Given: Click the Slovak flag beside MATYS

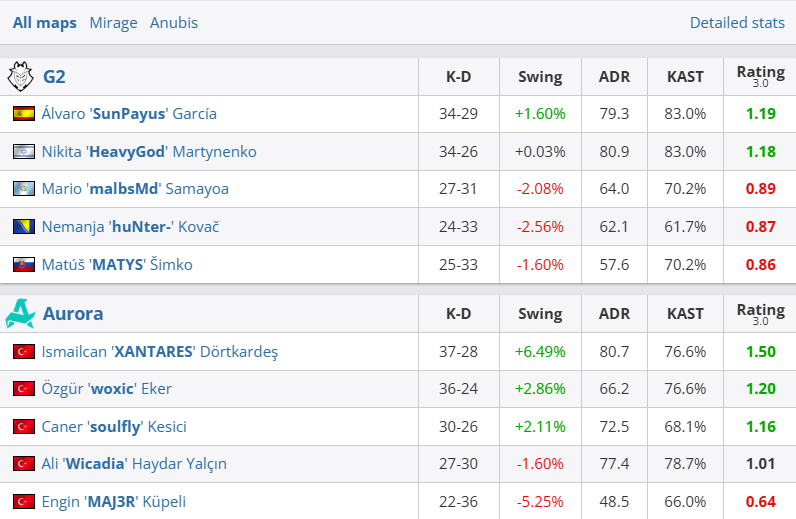Looking at the screenshot, I should pos(23,265).
